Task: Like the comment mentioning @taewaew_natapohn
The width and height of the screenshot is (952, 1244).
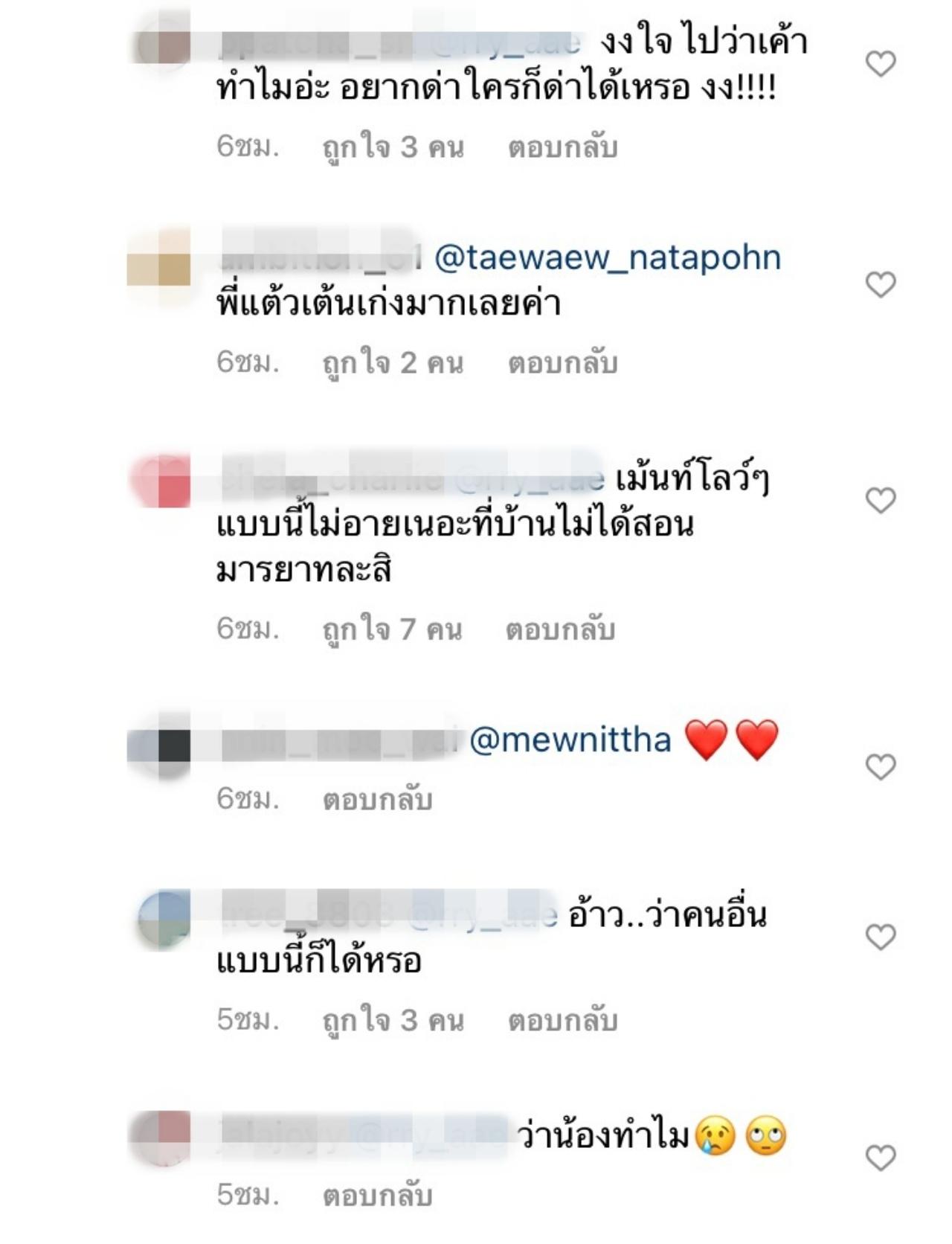Action: (x=881, y=284)
